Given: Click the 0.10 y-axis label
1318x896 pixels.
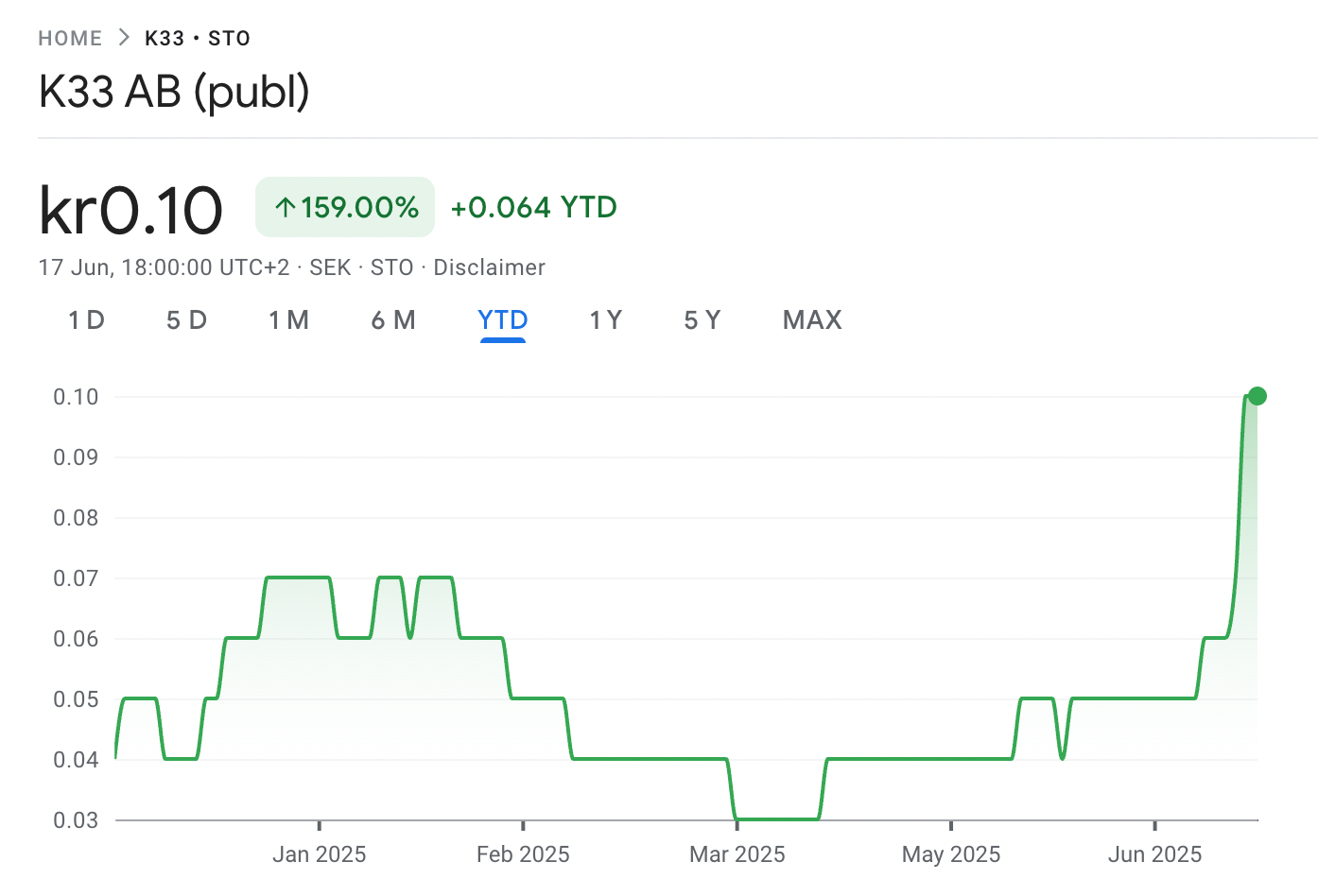Looking at the screenshot, I should click(76, 397).
